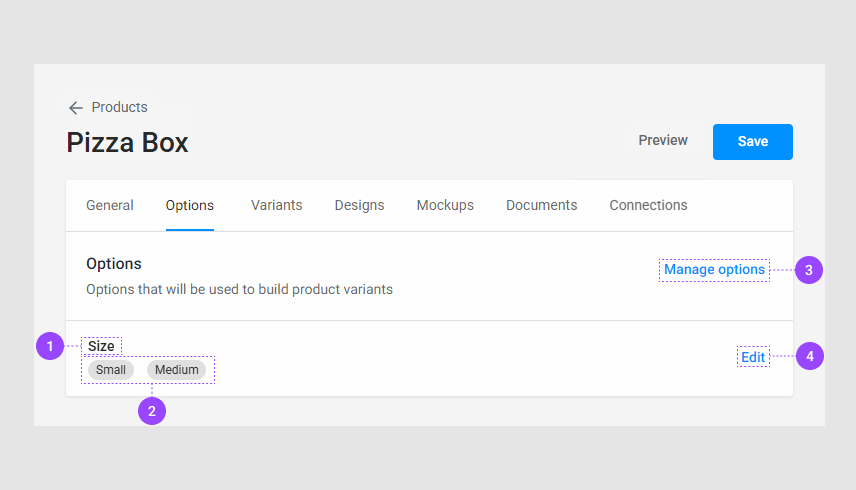Click Edit for the Size option

(x=753, y=357)
